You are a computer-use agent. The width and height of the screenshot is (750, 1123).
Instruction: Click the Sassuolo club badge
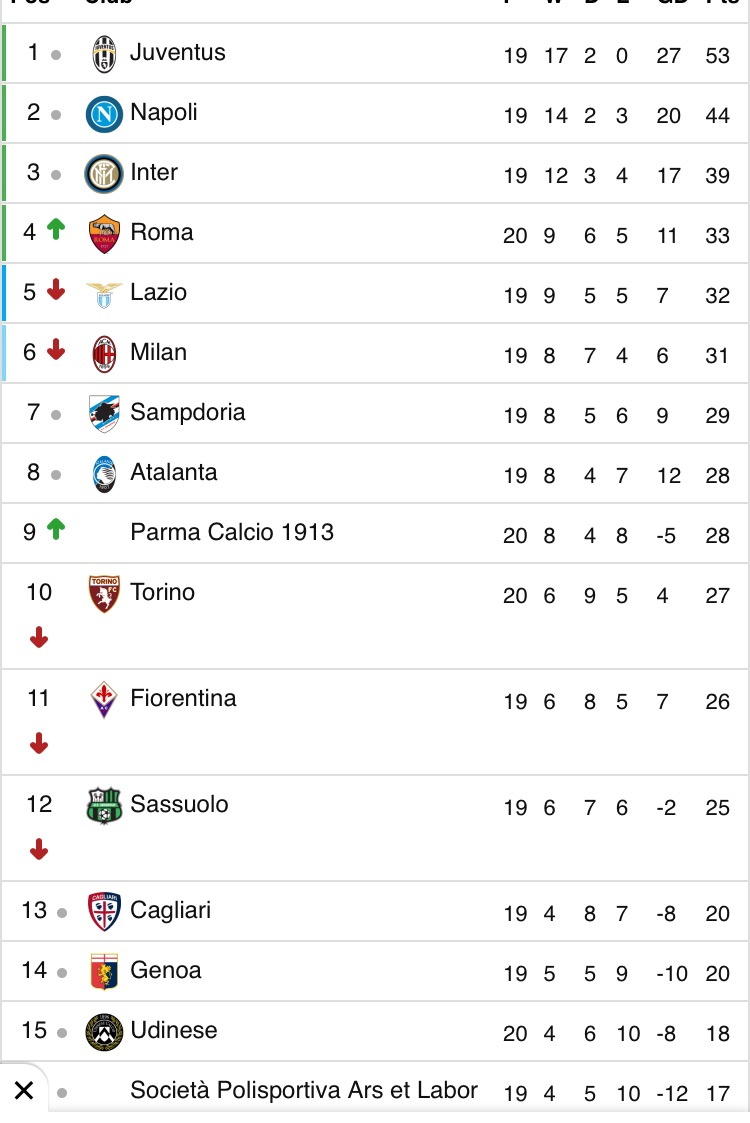tap(104, 806)
